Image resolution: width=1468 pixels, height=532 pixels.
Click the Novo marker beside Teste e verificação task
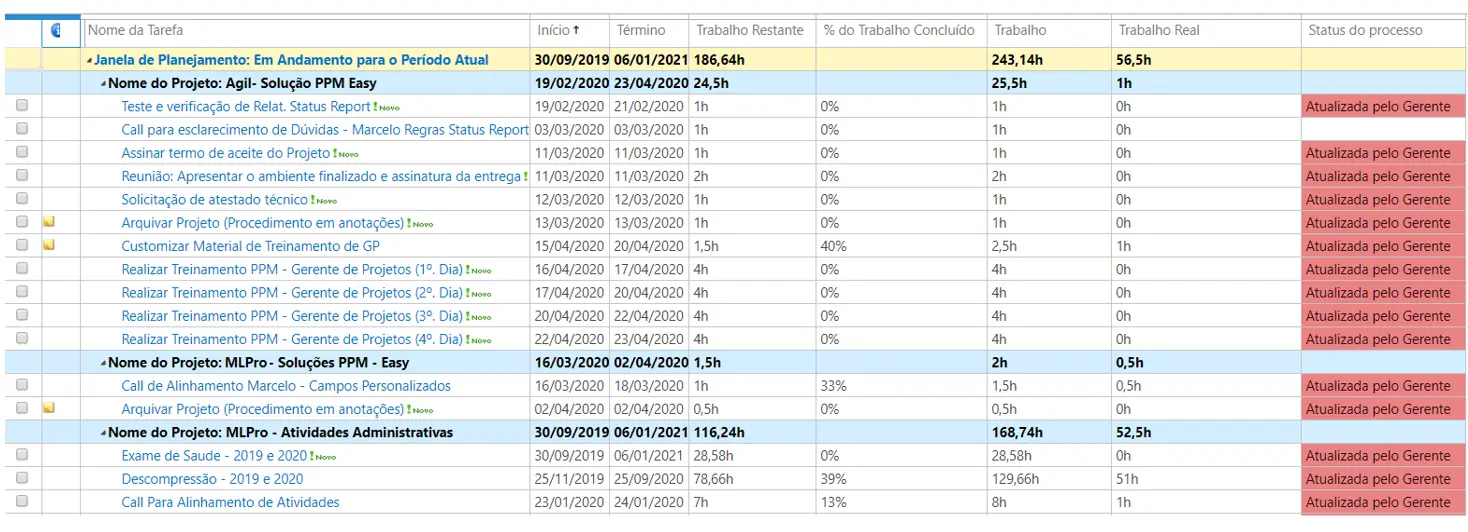coord(386,107)
